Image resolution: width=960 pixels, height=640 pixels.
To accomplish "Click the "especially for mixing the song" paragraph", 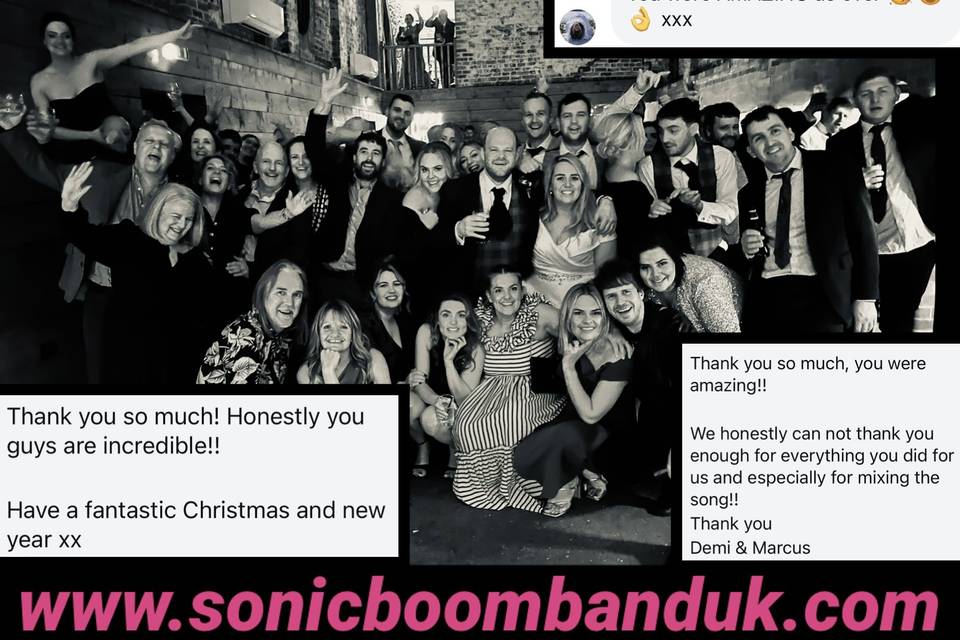I will tap(822, 466).
